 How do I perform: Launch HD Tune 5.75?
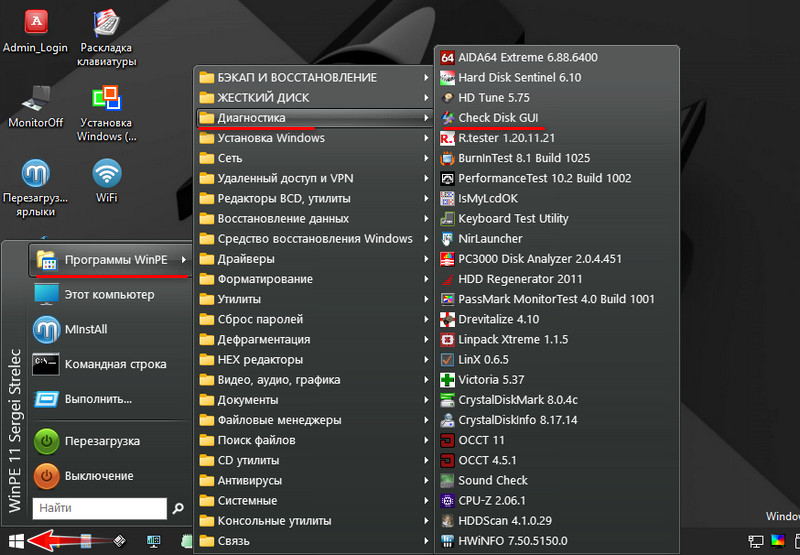[557, 97]
